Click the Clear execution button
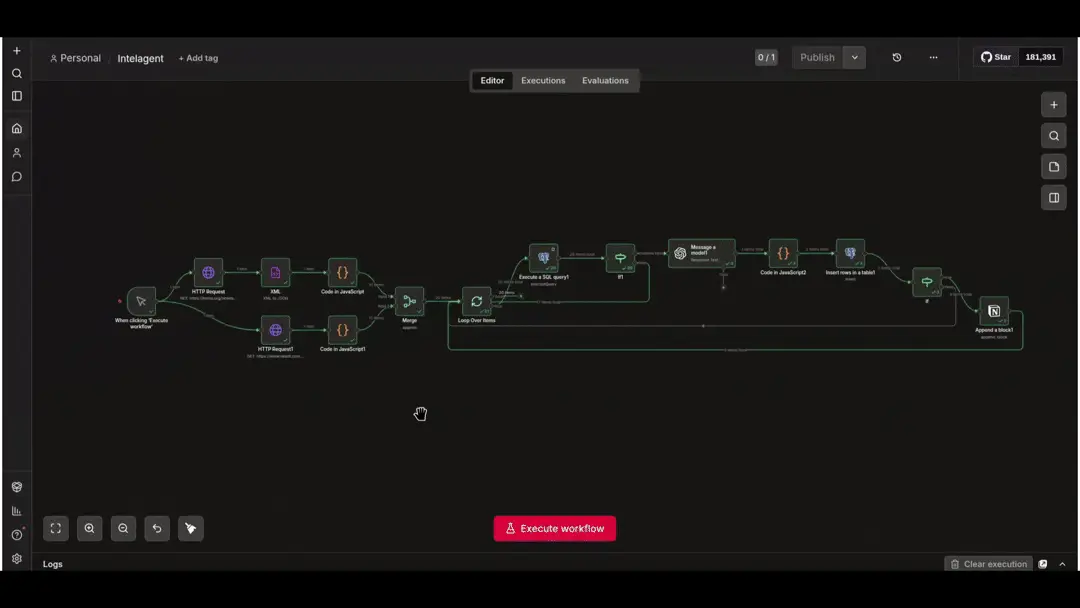The image size is (1080, 608). pyautogui.click(x=988, y=564)
